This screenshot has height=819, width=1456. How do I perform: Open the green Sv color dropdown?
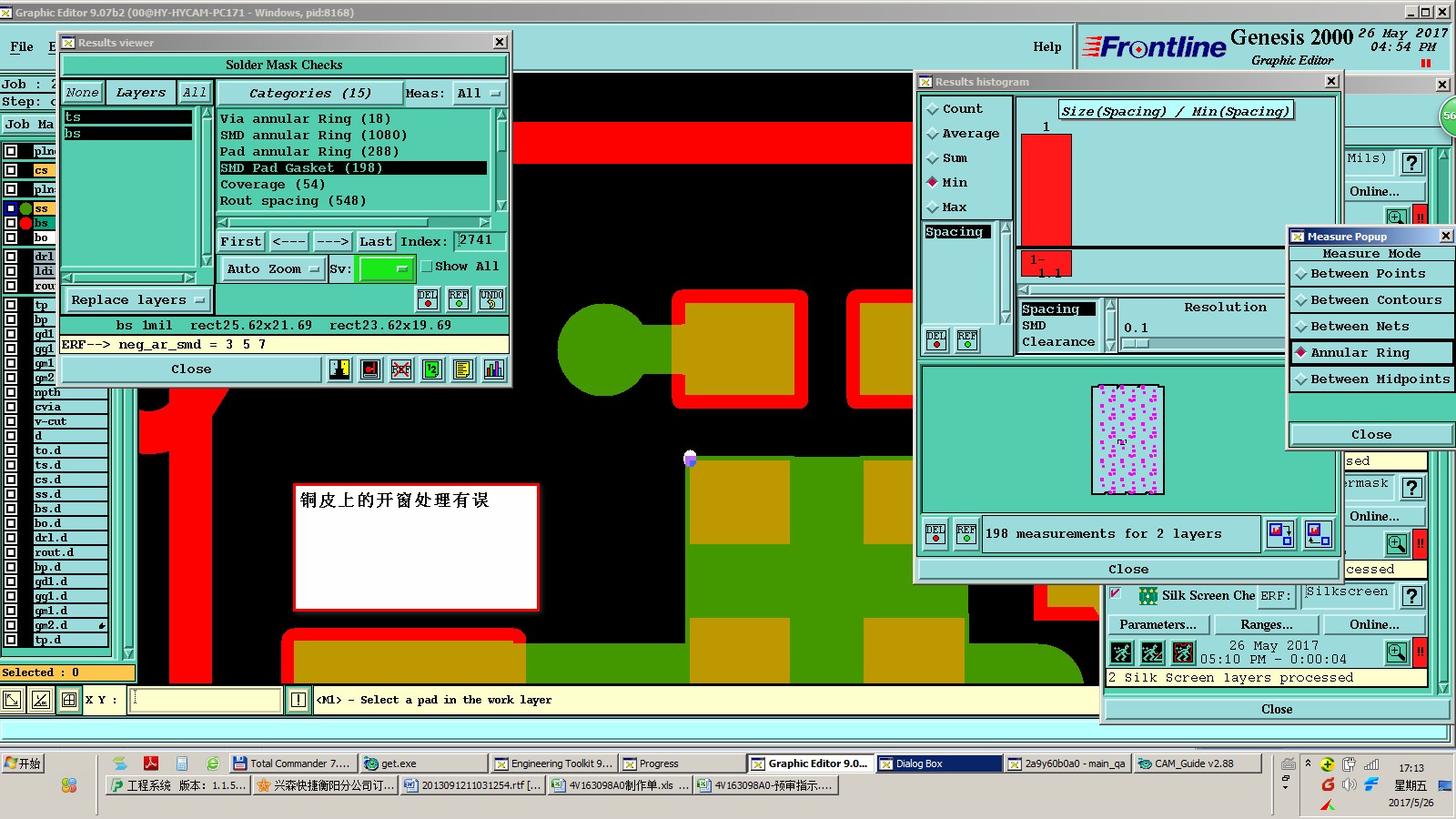click(x=387, y=268)
